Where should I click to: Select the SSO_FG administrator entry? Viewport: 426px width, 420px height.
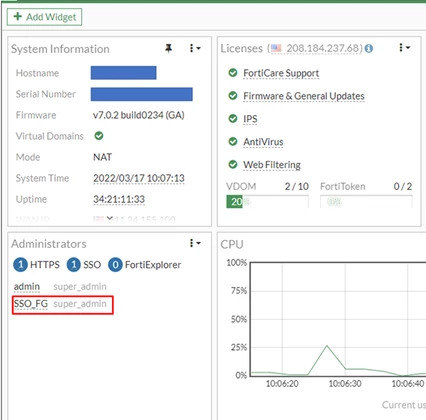pos(31,304)
